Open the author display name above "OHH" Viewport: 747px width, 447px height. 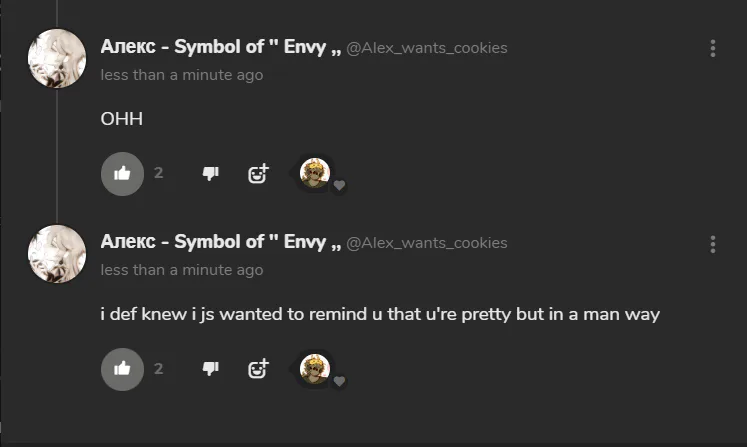[x=220, y=47]
